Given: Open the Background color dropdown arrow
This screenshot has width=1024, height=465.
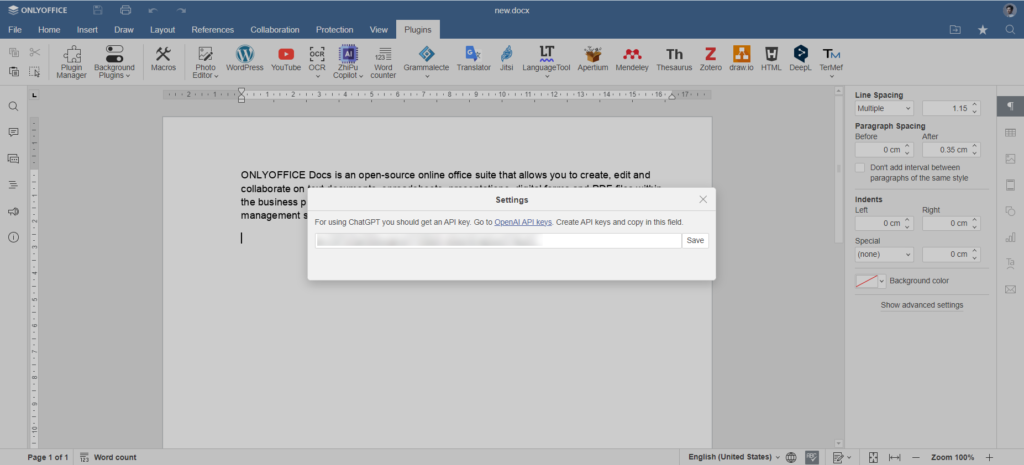Looking at the screenshot, I should tap(882, 282).
